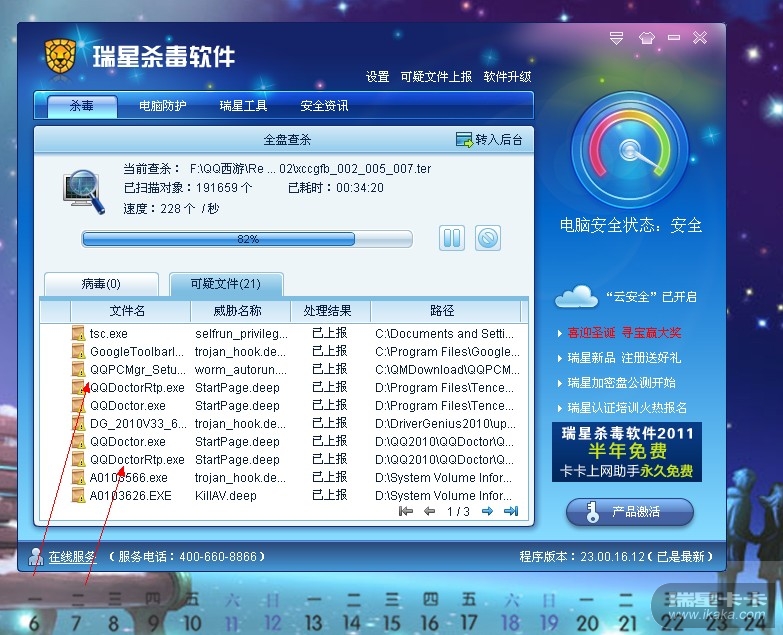The height and width of the screenshot is (635, 783).
Task: Open 瑞星认证培训火热报名 news link
Action: [627, 407]
